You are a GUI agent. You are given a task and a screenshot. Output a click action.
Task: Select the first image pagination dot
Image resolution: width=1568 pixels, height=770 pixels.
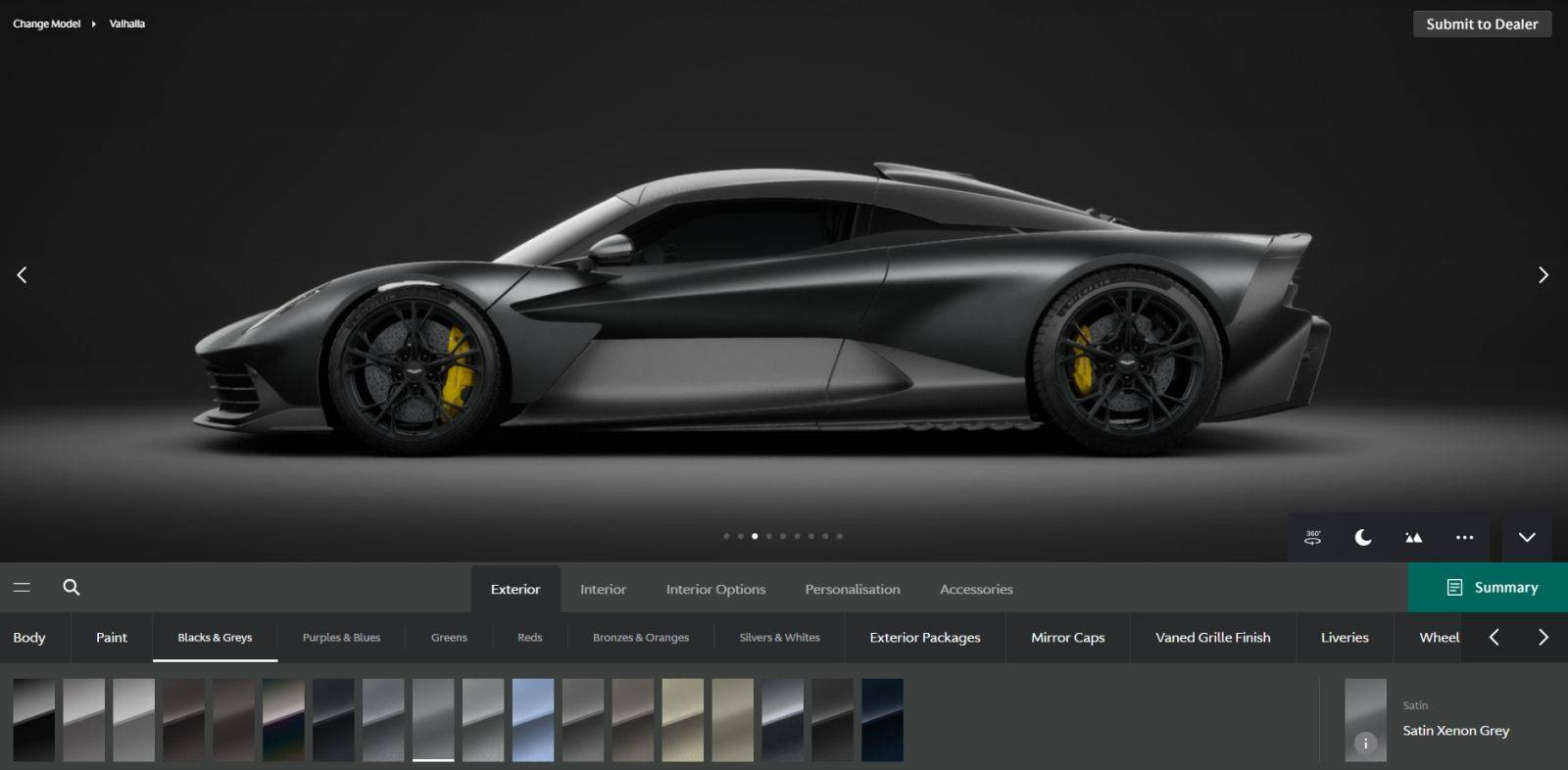pyautogui.click(x=726, y=536)
